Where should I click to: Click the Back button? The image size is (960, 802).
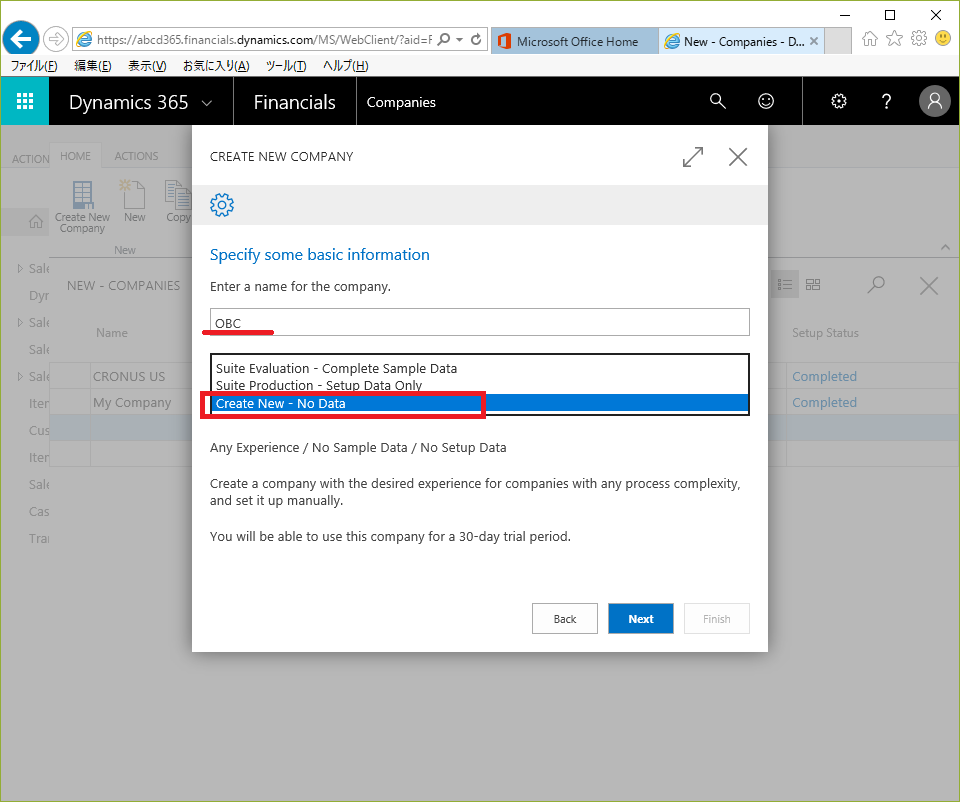(564, 618)
